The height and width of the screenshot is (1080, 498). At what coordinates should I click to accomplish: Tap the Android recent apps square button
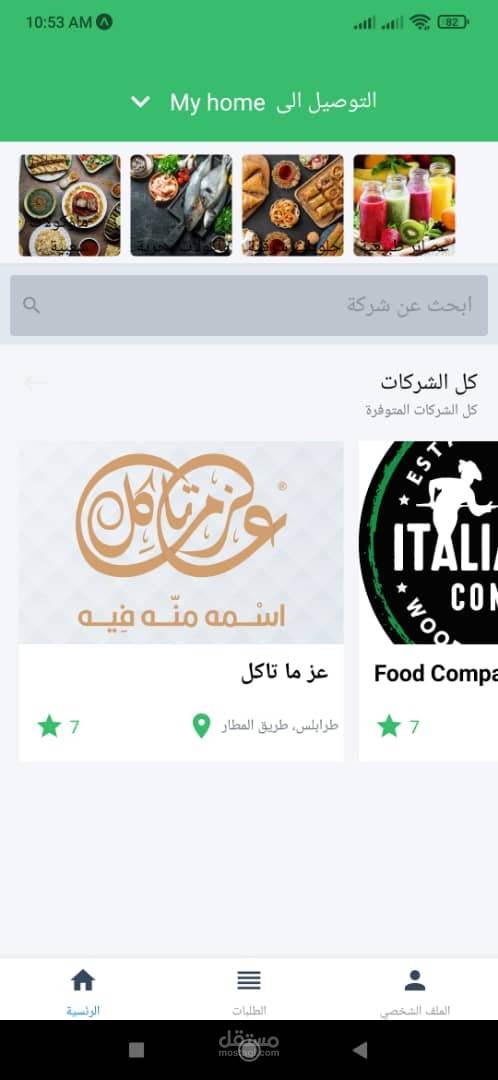tap(136, 1050)
